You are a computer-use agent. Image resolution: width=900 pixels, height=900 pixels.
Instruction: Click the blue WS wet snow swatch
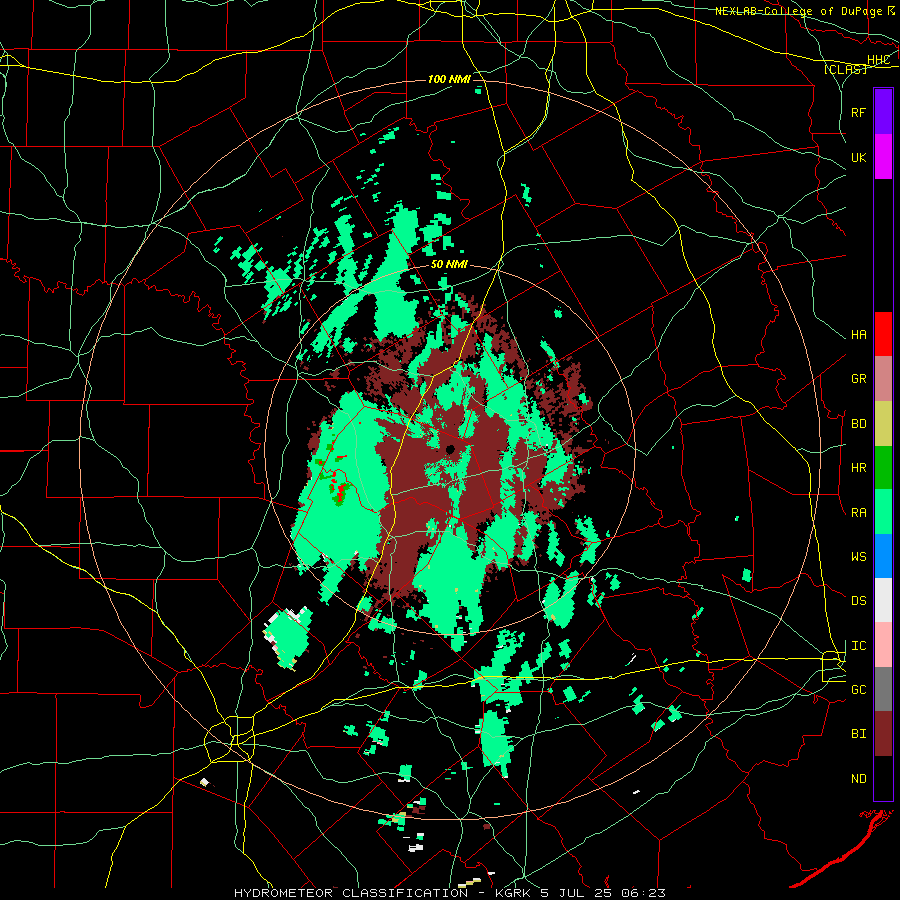[x=883, y=556]
